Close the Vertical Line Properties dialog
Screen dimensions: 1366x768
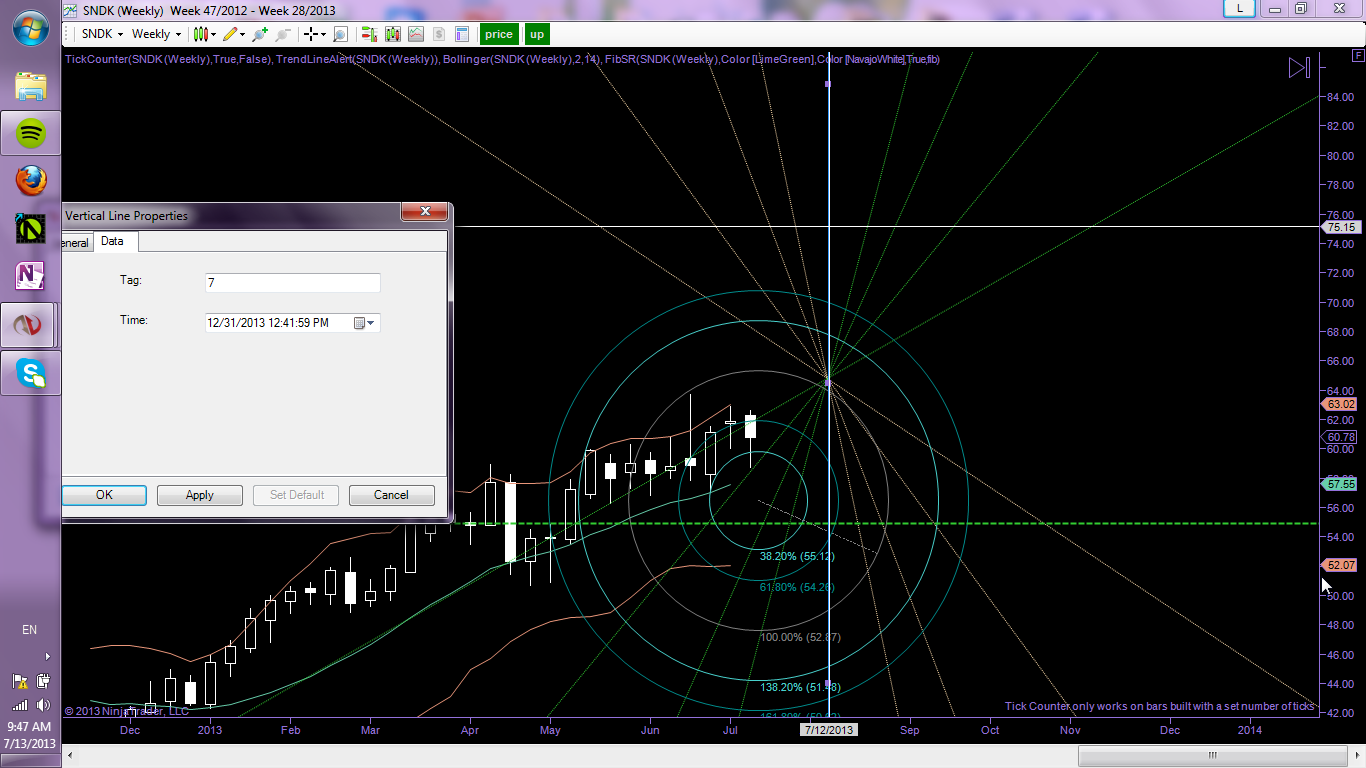(x=424, y=212)
